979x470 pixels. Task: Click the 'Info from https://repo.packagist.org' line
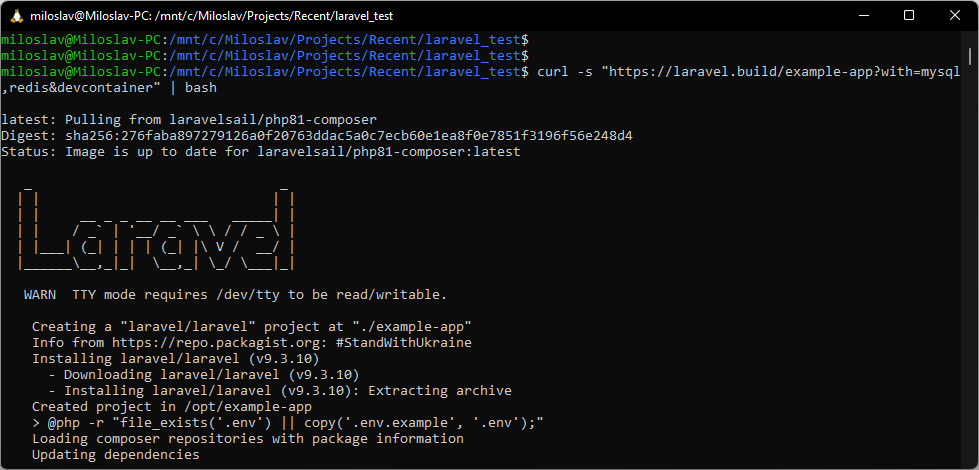click(252, 343)
